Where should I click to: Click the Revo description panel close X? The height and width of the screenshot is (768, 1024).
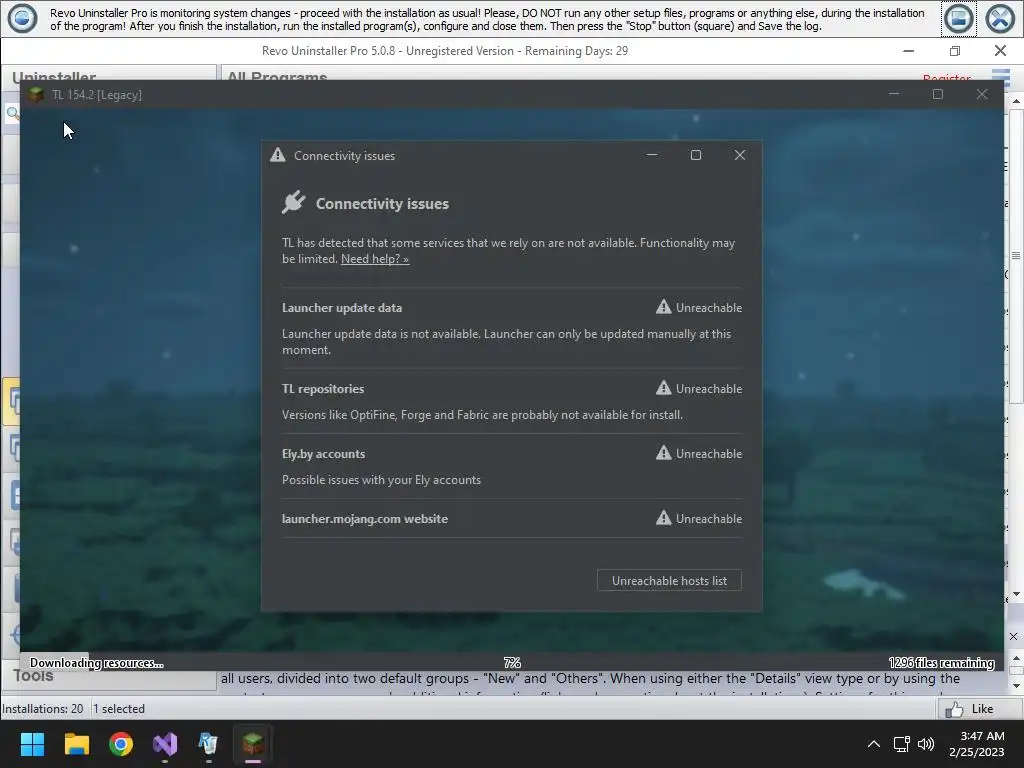[x=1013, y=636]
